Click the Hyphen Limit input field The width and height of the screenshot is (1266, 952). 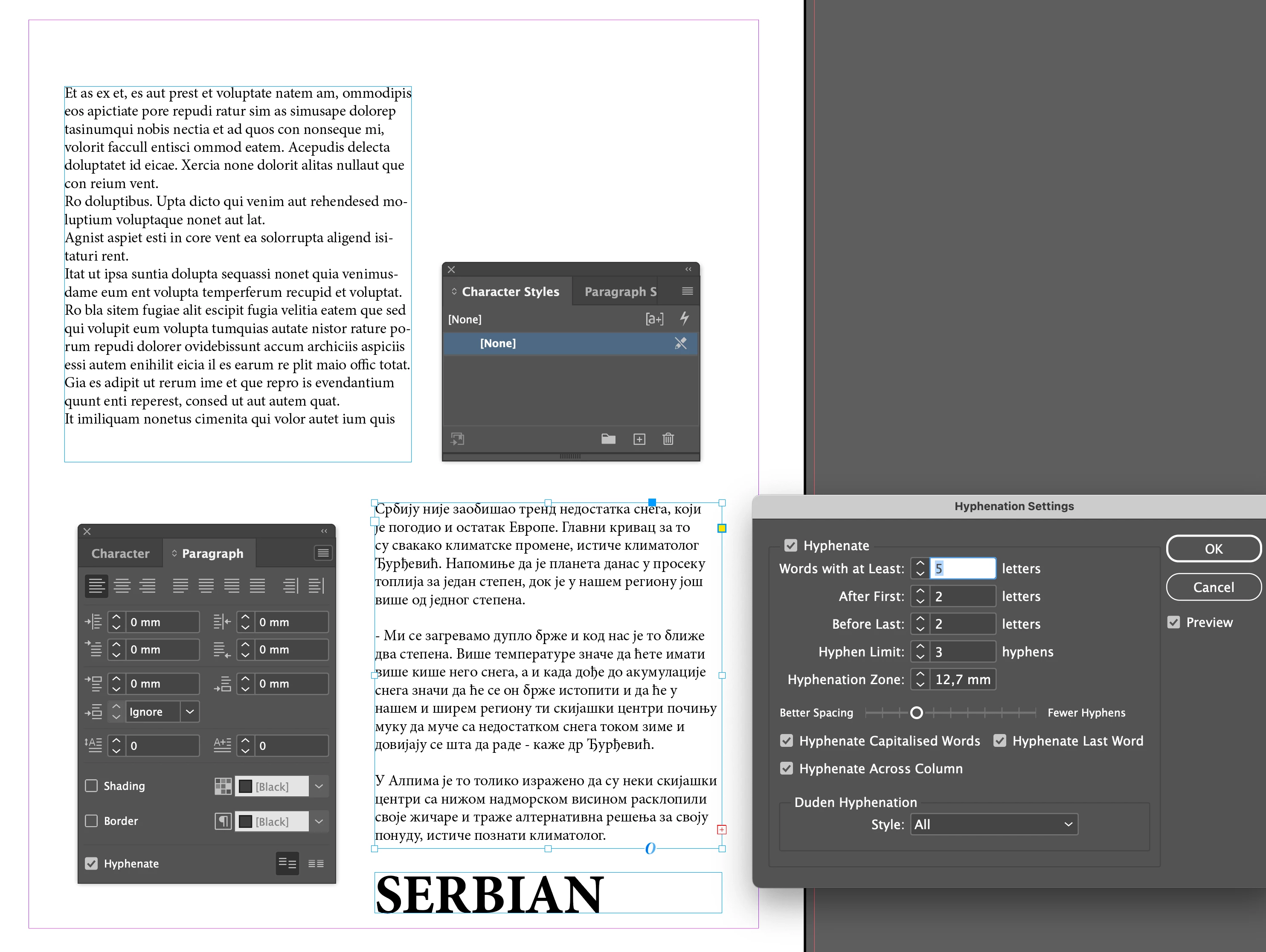click(x=962, y=652)
